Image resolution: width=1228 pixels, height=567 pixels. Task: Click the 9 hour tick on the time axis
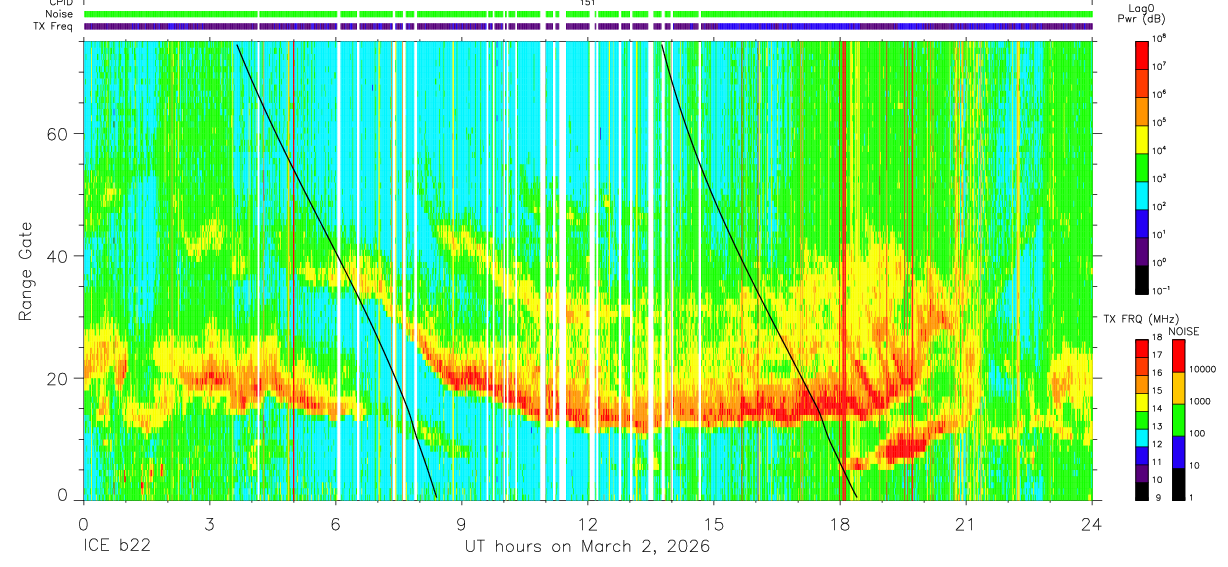pos(461,523)
